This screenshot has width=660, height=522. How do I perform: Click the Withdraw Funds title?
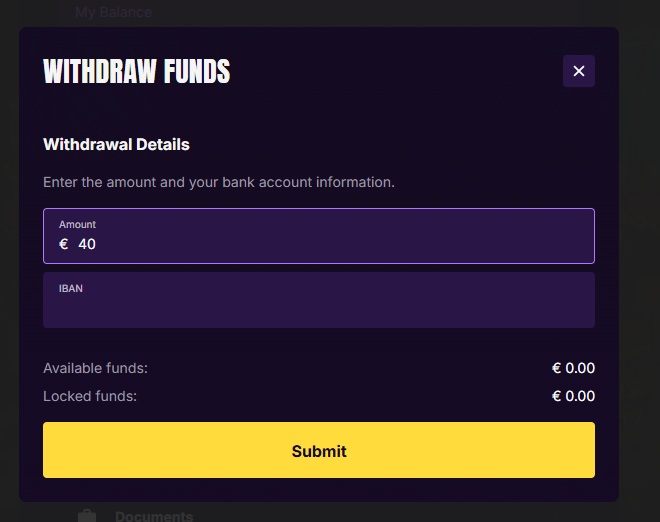pyautogui.click(x=137, y=71)
